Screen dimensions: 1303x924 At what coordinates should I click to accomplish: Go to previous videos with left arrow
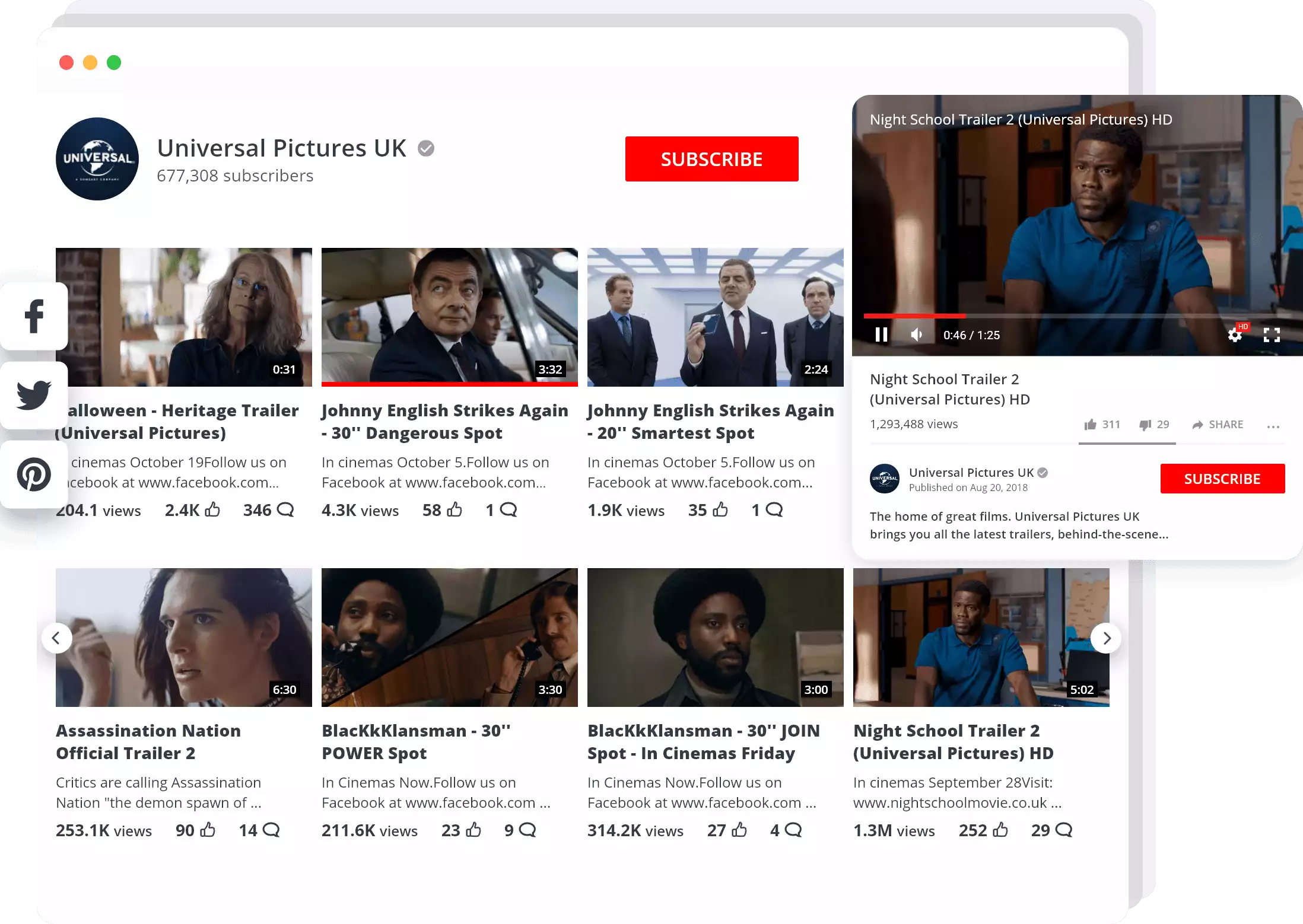coord(57,638)
